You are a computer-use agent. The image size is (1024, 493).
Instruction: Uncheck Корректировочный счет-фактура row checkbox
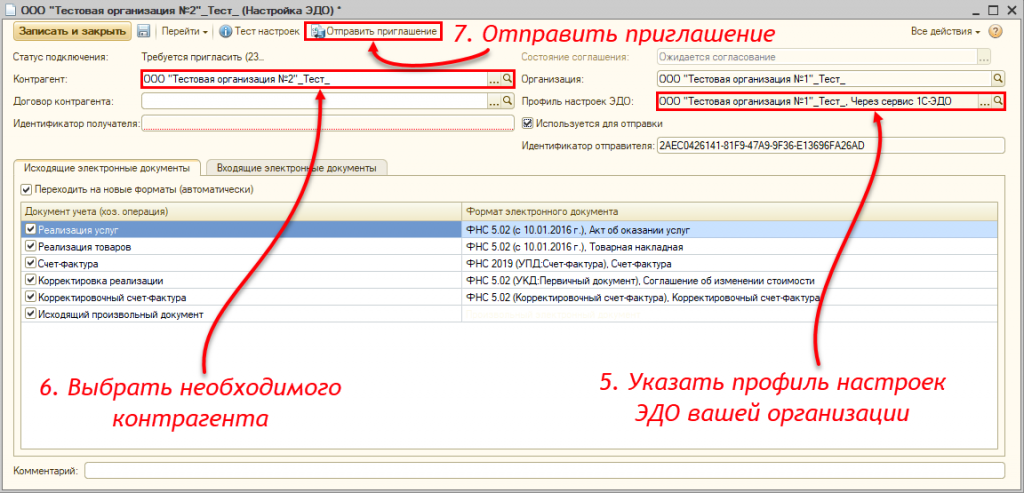(30, 298)
